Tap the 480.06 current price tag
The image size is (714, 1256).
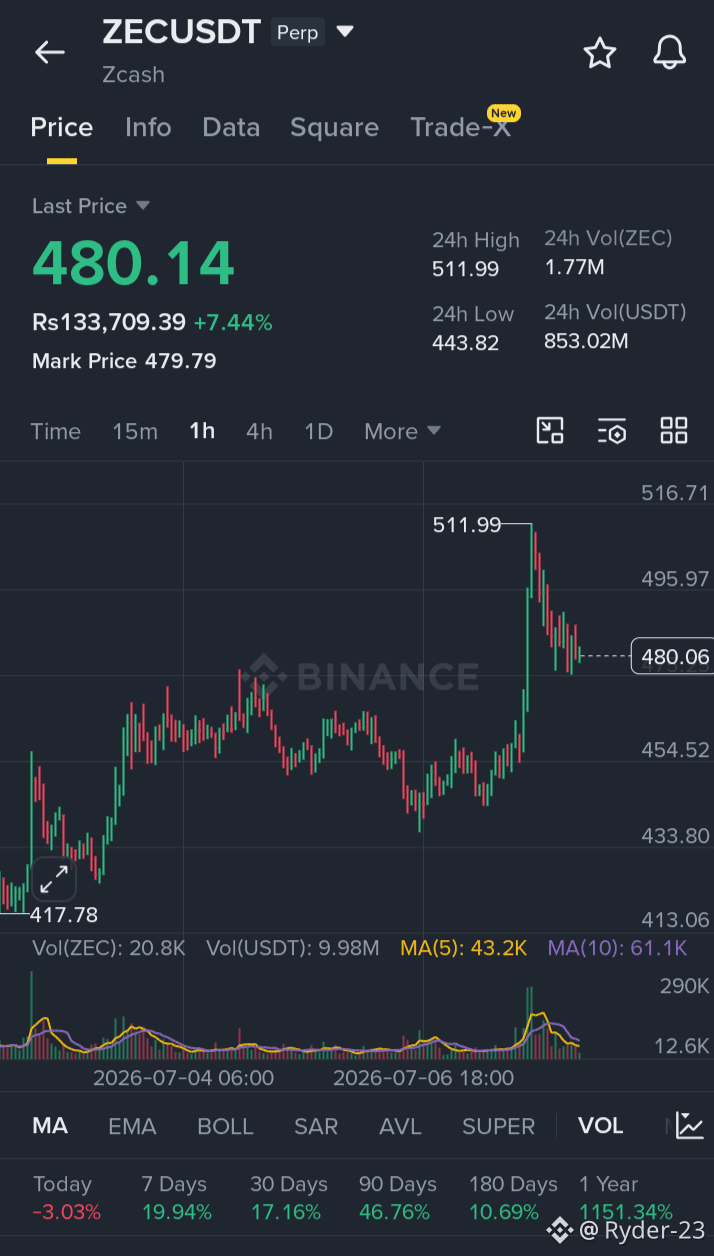672,656
